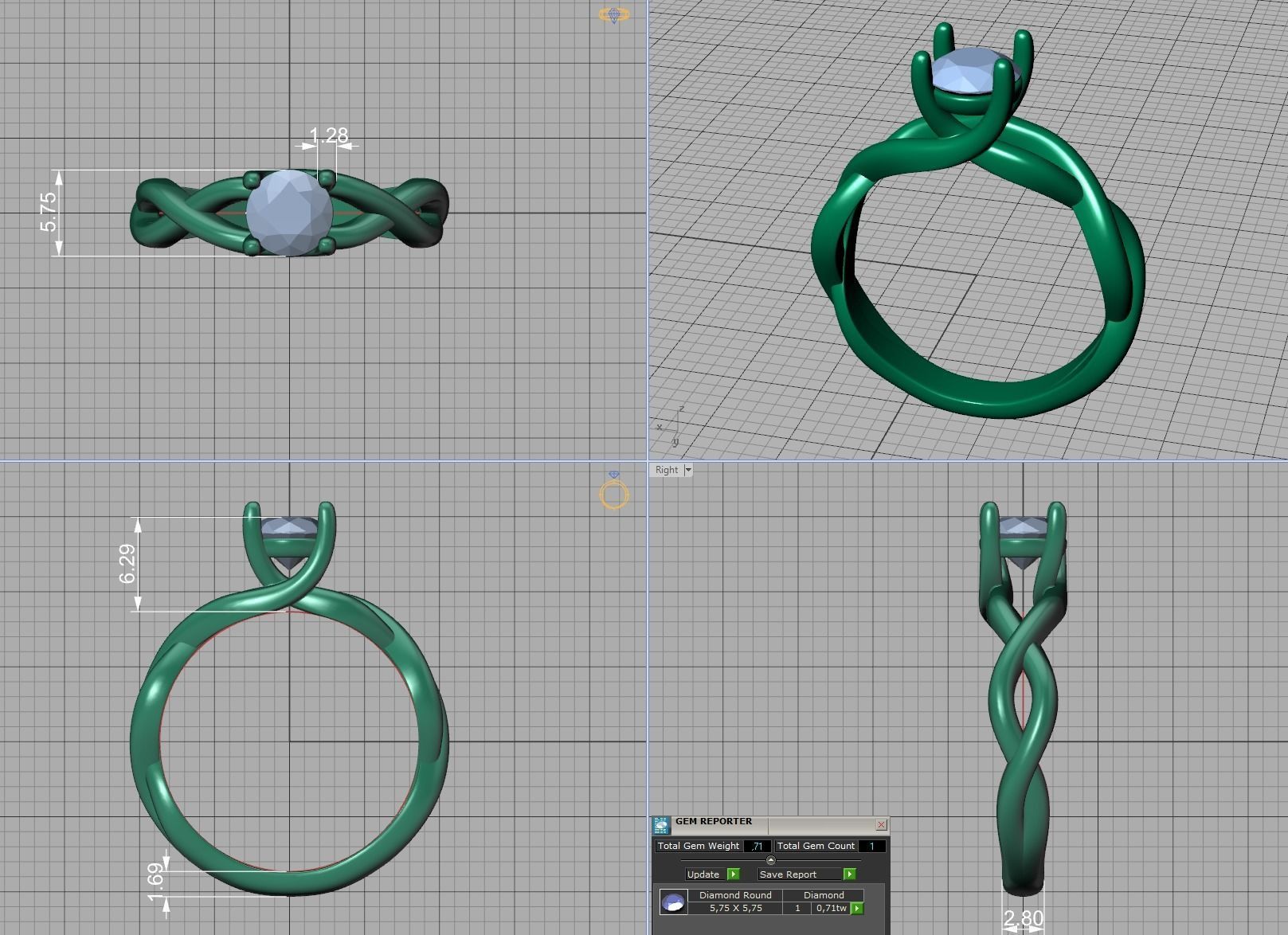
Task: Click the XYZ axis indicator in perspective view
Action: pos(670,427)
